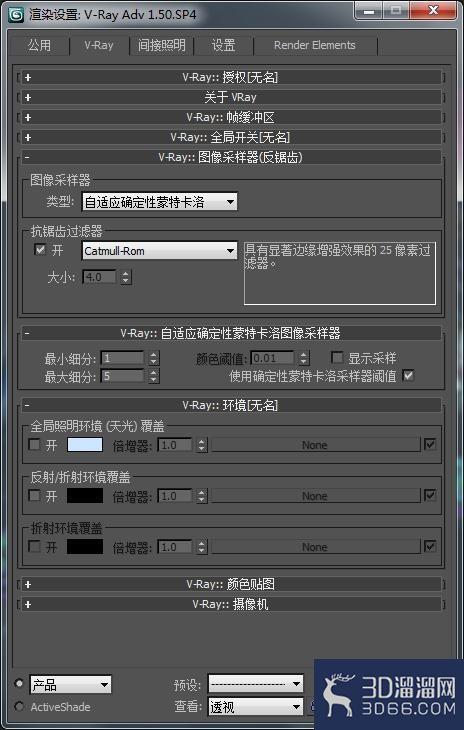The width and height of the screenshot is (464, 730).
Task: Click the filter 大小 value field
Action: tap(100, 277)
